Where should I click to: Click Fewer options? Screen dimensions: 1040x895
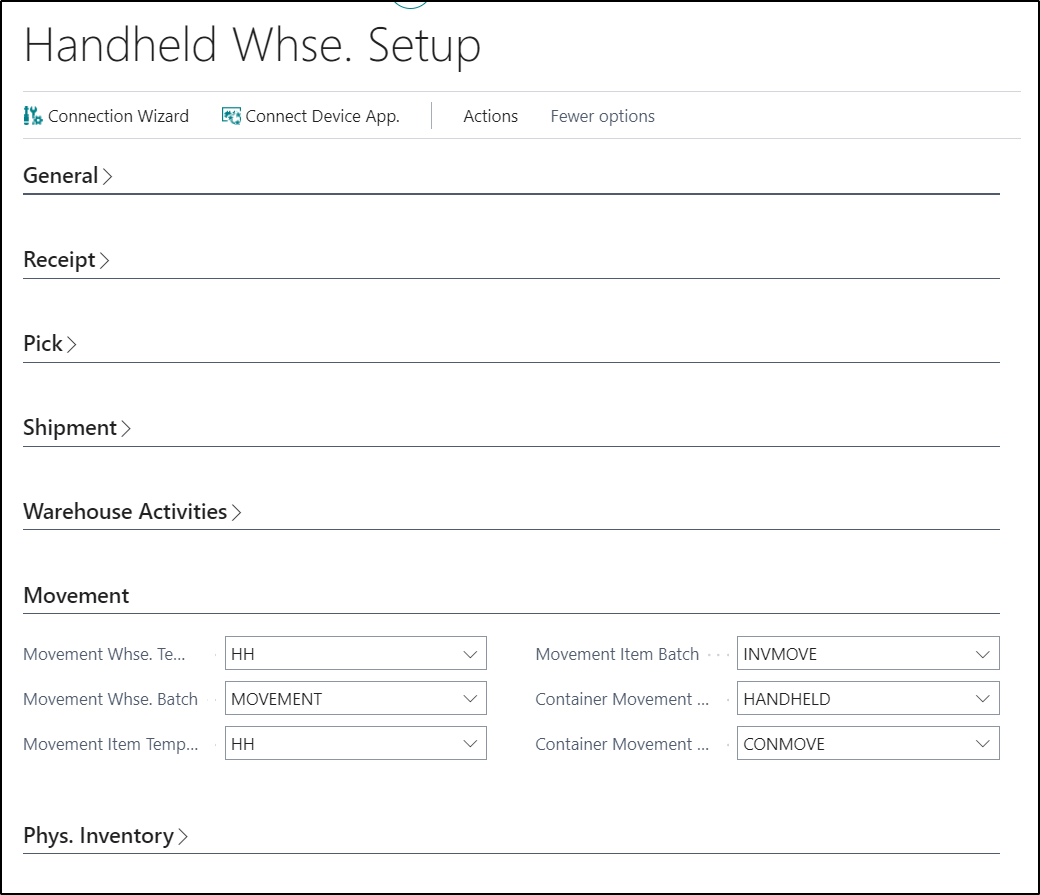click(602, 116)
